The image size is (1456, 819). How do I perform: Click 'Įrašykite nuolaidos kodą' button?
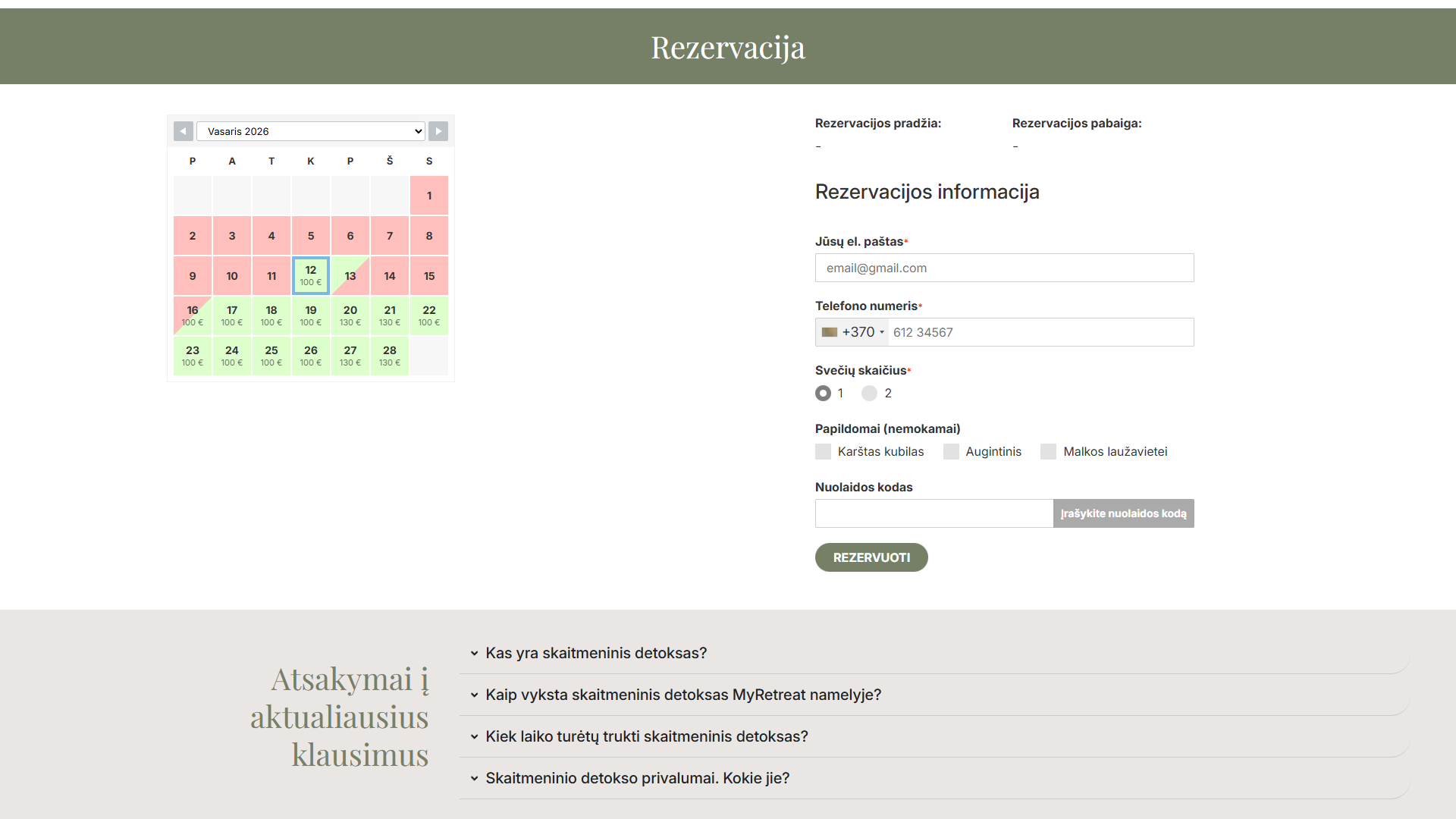1123,513
